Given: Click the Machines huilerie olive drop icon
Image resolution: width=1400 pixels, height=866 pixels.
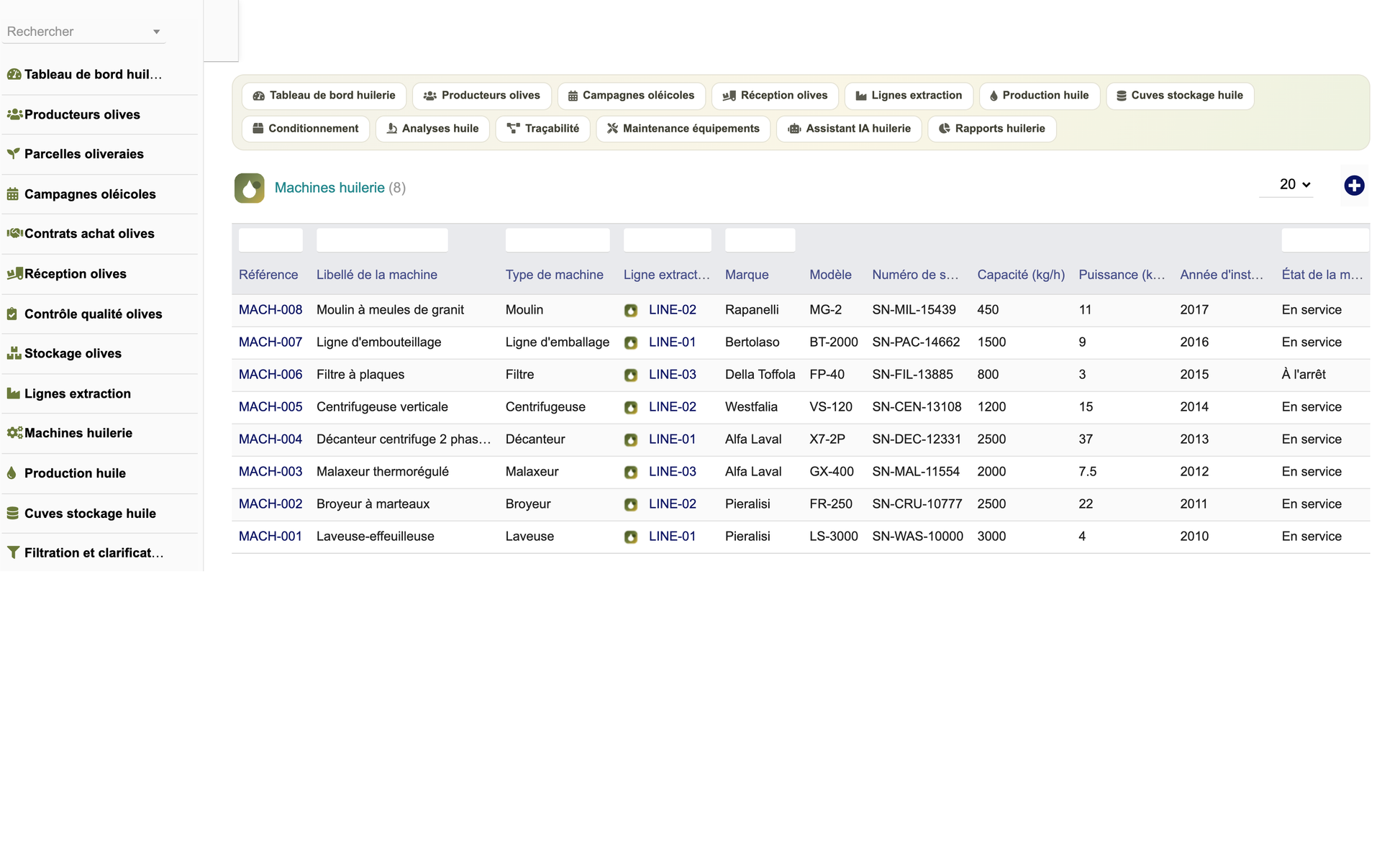Looking at the screenshot, I should click(x=249, y=188).
